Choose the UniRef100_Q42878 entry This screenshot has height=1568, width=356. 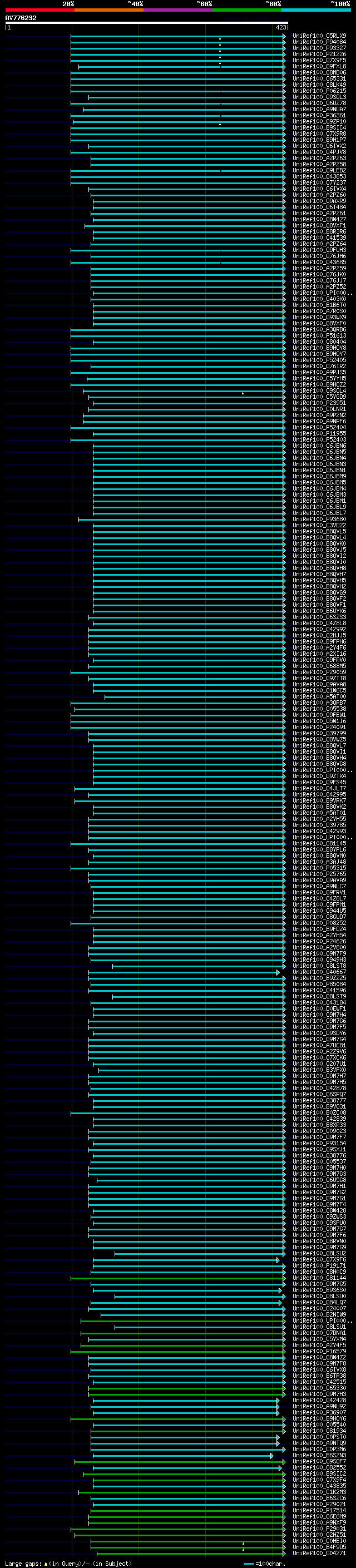(319, 1089)
